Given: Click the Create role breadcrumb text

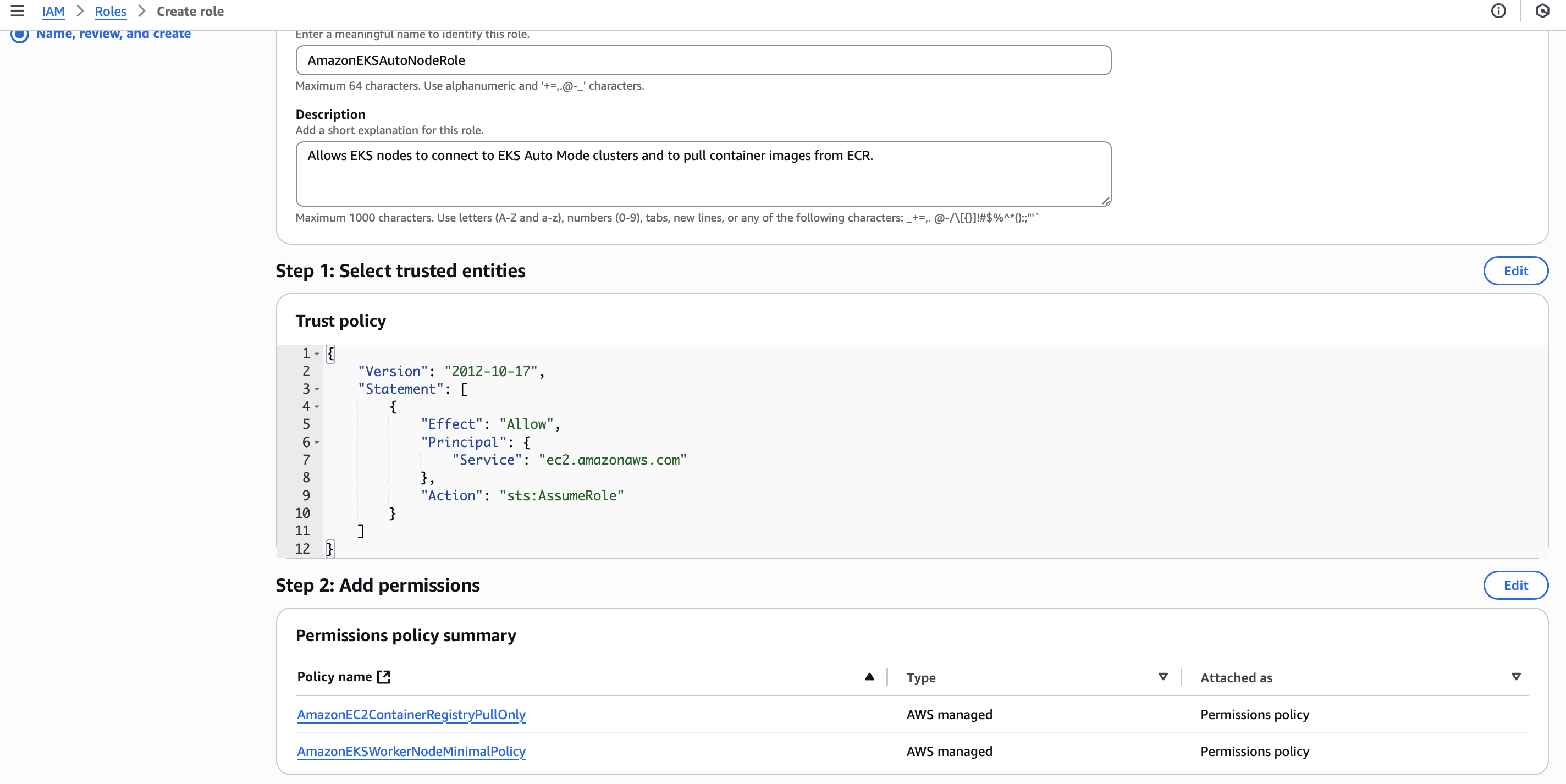Looking at the screenshot, I should 190,12.
